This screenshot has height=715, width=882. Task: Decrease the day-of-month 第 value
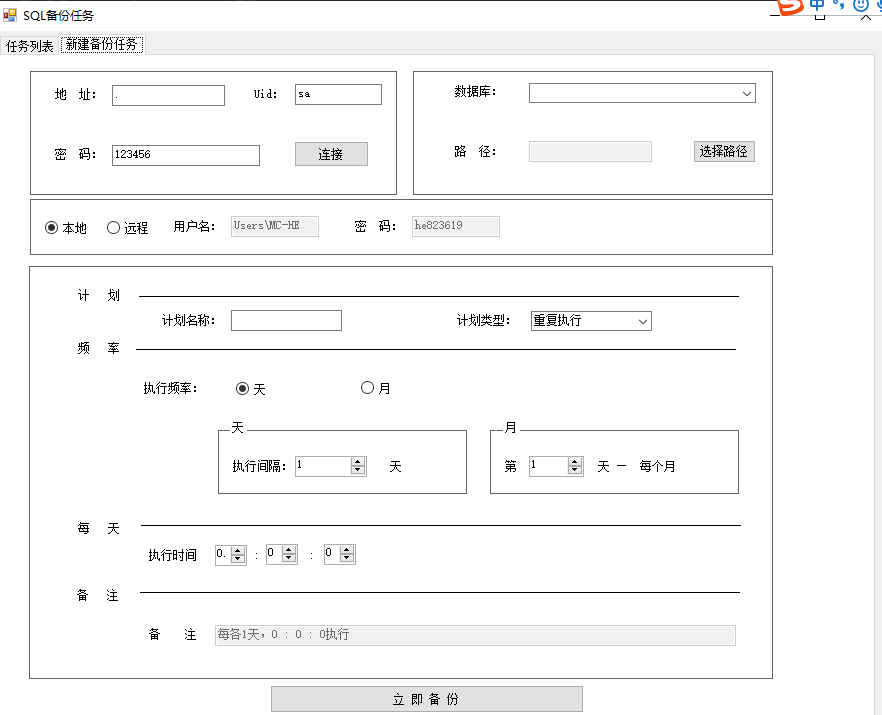[574, 470]
